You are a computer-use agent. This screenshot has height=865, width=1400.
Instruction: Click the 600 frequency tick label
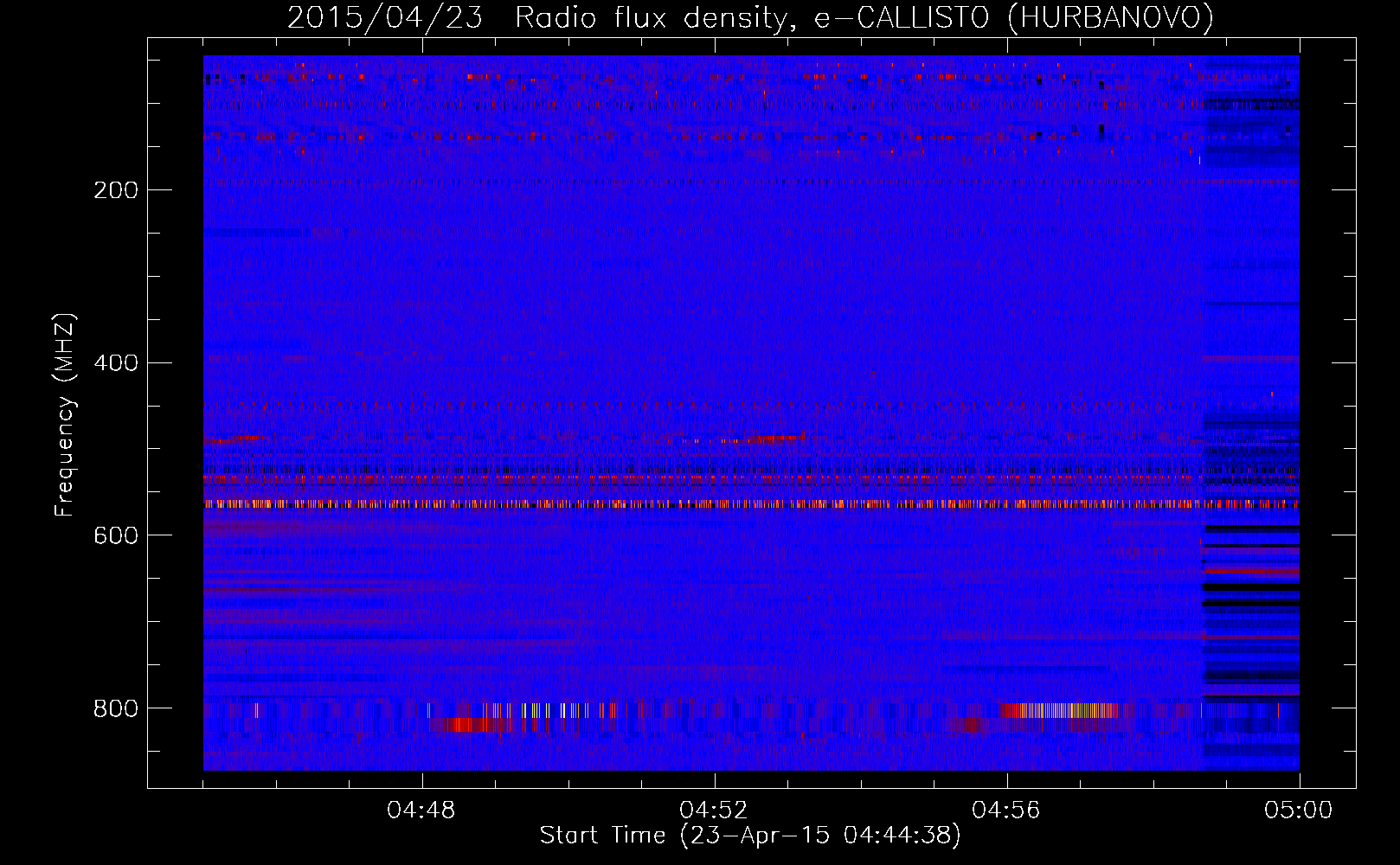[116, 536]
